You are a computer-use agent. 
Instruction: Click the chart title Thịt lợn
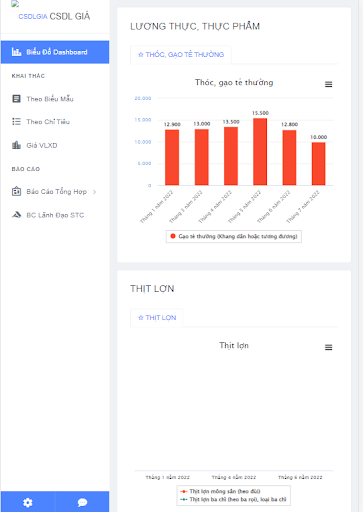pyautogui.click(x=234, y=345)
